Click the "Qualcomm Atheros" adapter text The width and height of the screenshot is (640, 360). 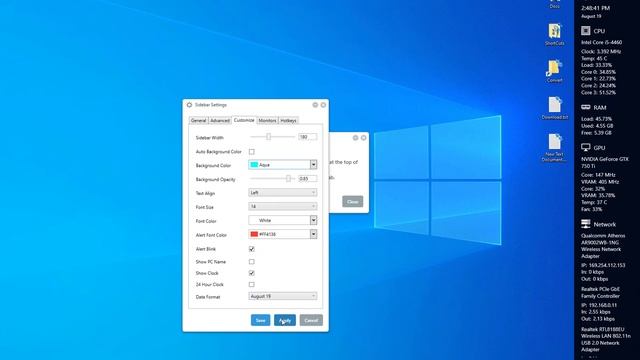tap(602, 236)
